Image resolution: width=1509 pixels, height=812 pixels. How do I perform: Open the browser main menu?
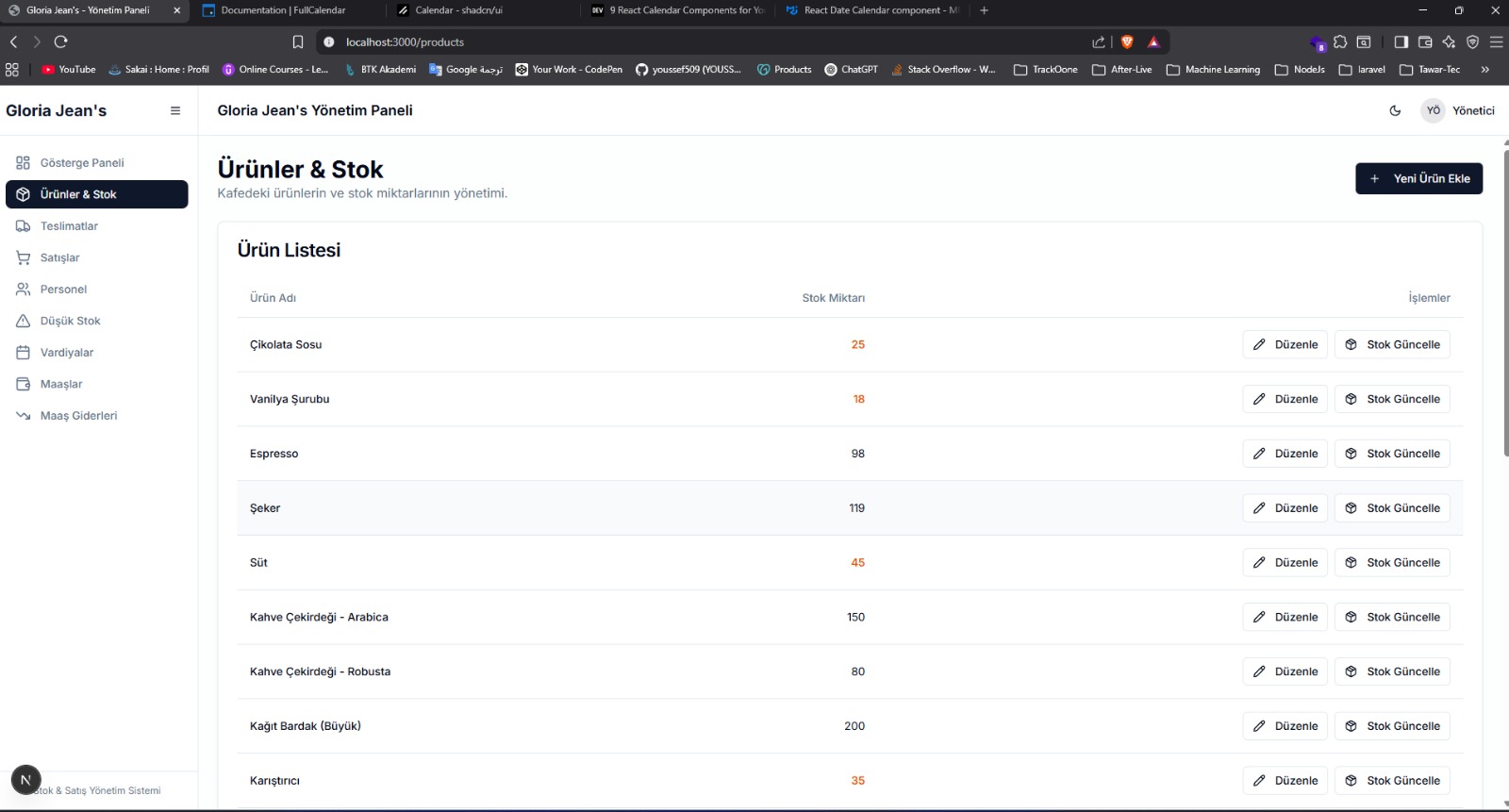click(1496, 41)
